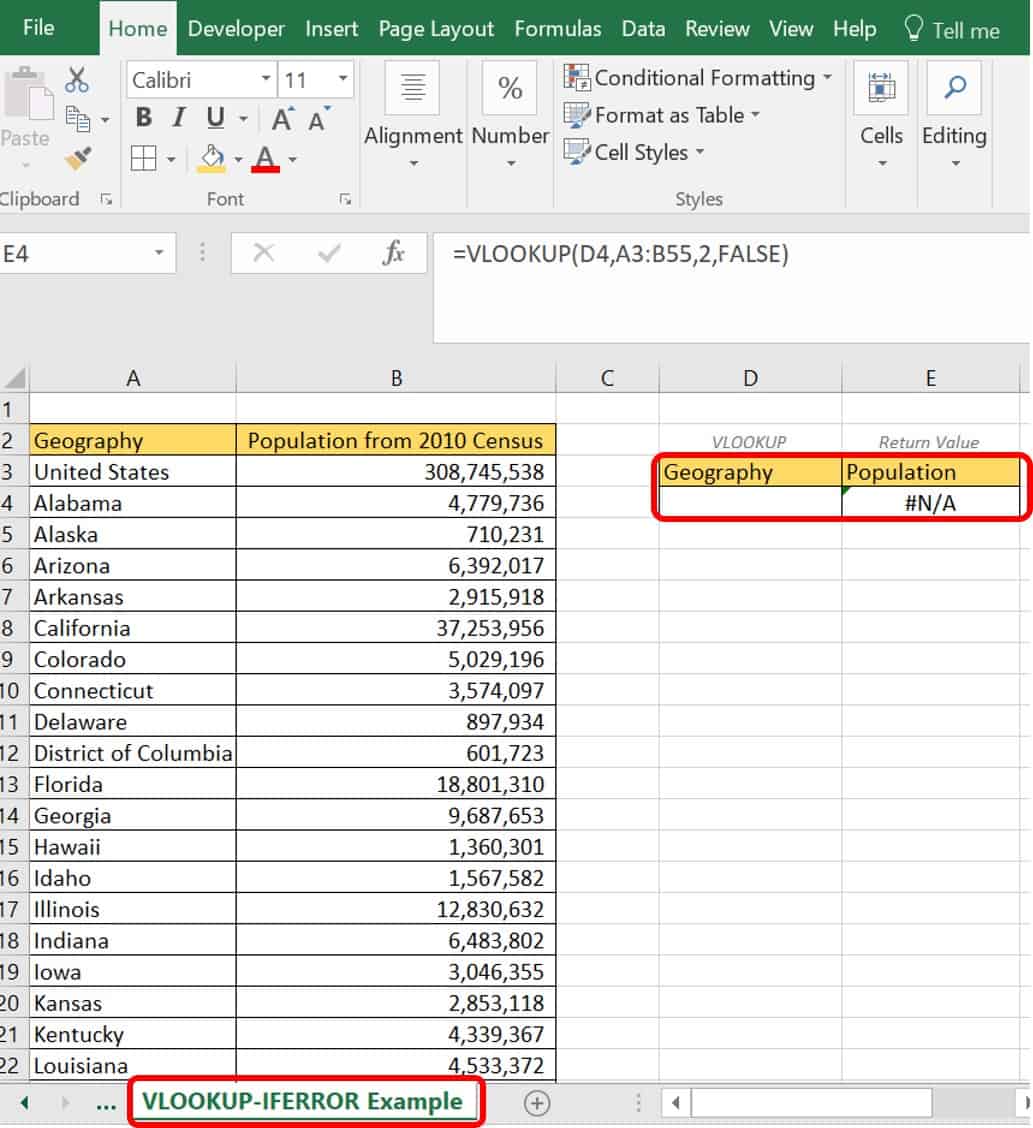Image resolution: width=1033 pixels, height=1128 pixels.
Task: Click the Increase Font Size icon
Action: point(283,119)
